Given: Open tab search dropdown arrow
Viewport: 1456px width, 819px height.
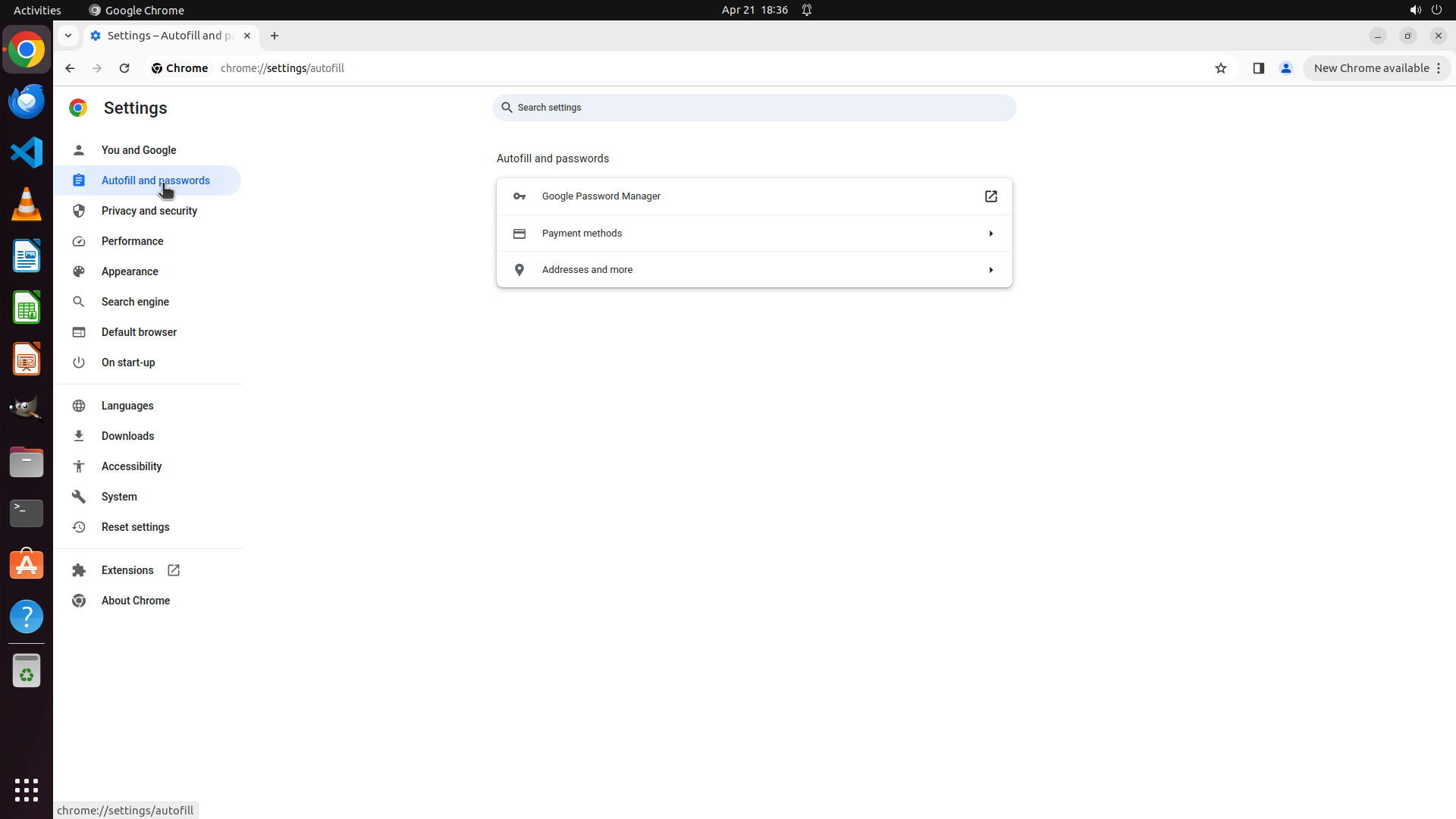Looking at the screenshot, I should point(68,36).
